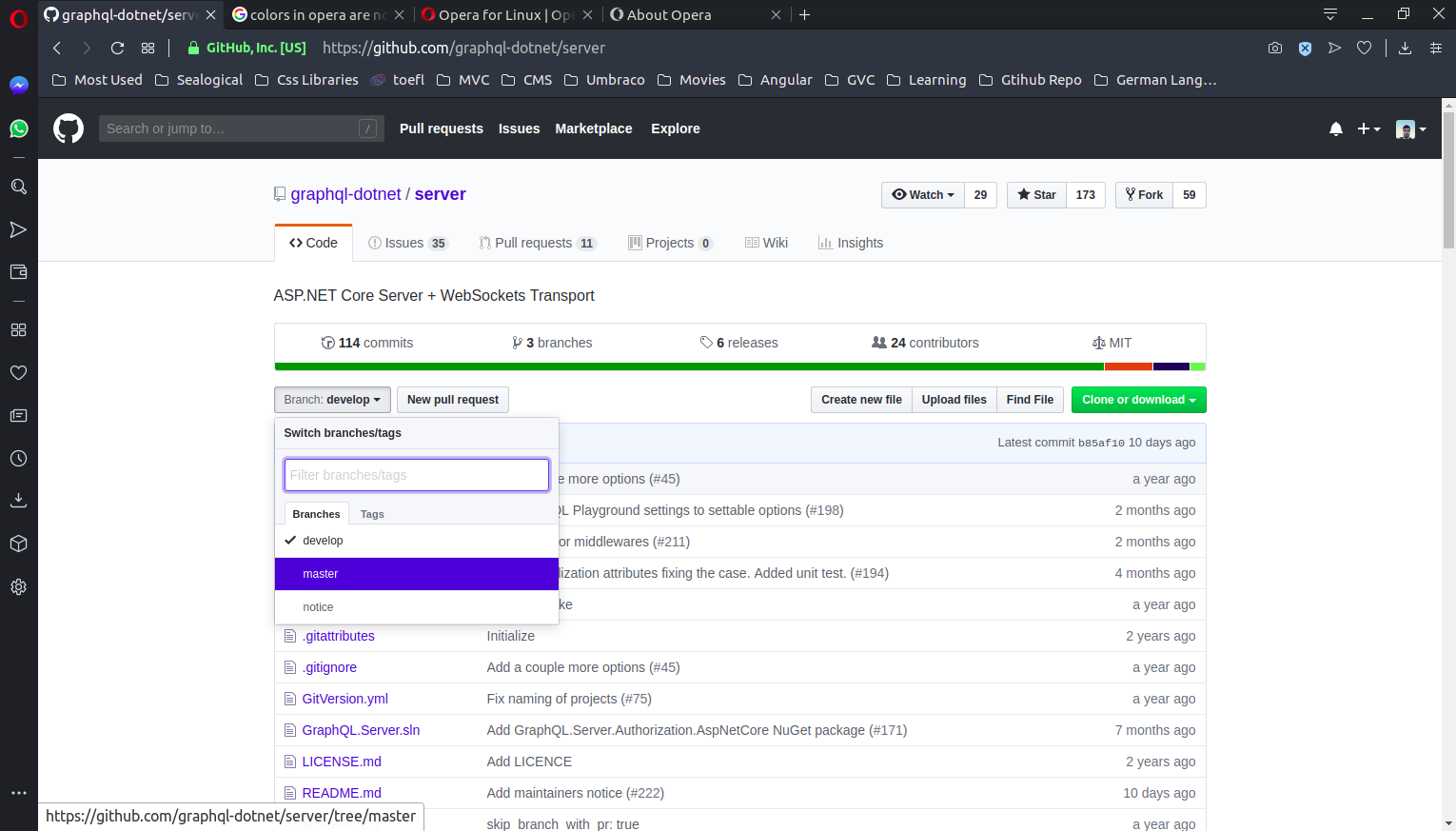Switch to Branches tab in branch switcher
Screen dimensions: 1456x831
(316, 514)
